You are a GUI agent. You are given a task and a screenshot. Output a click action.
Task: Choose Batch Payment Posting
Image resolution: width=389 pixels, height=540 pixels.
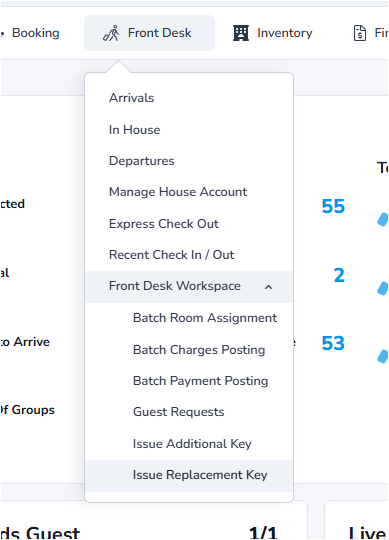pyautogui.click(x=200, y=381)
